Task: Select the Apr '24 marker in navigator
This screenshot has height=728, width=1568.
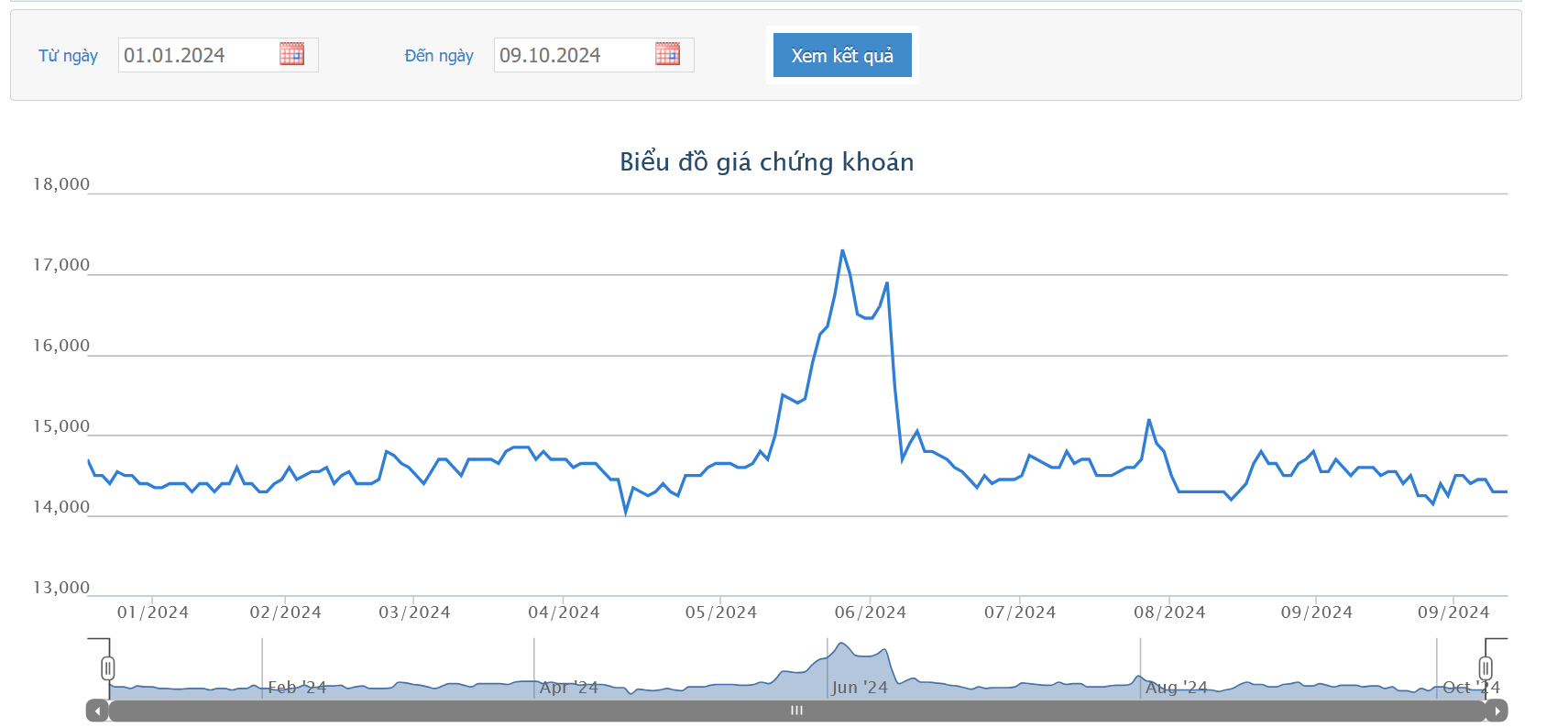Action: point(568,688)
